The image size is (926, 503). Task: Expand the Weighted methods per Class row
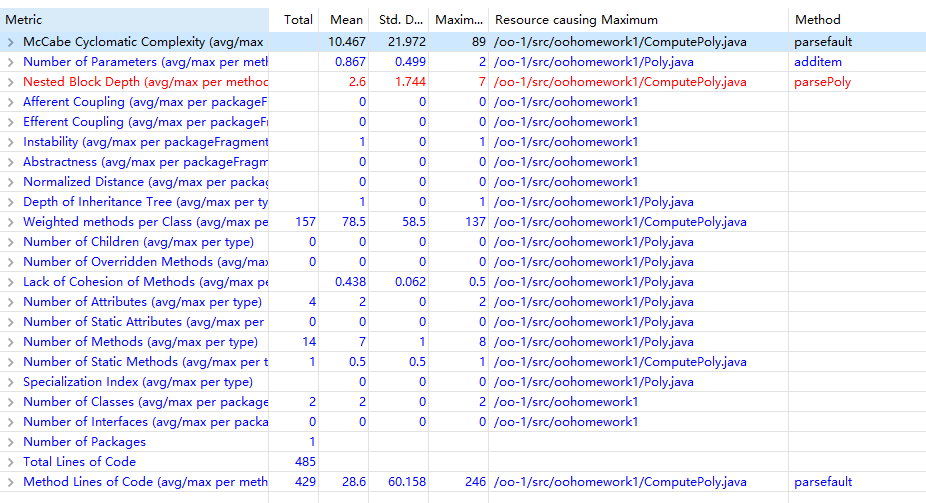[10, 222]
